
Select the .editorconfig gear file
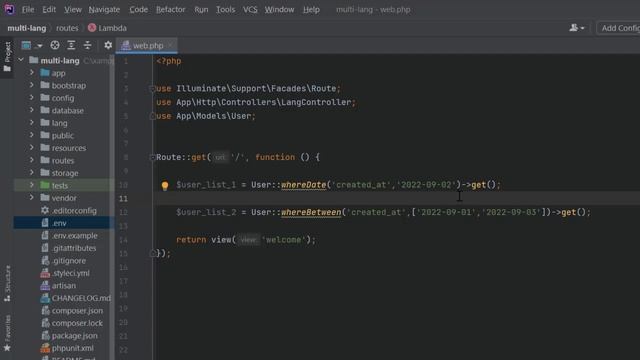[x=70, y=211]
